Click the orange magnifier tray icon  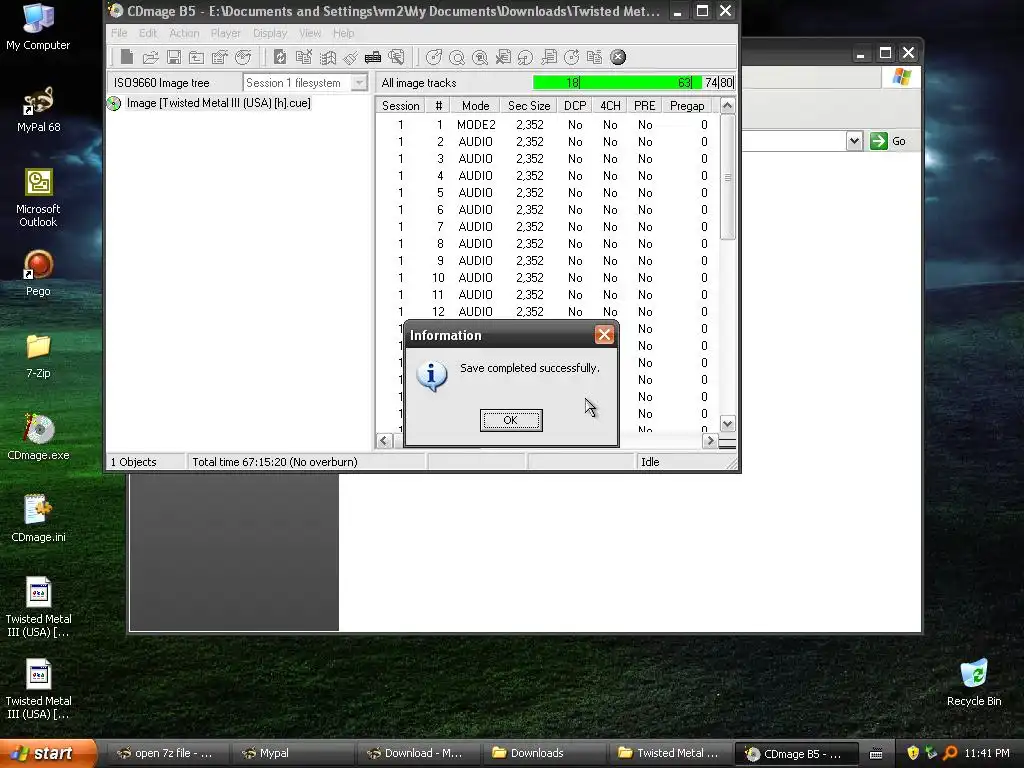pyautogui.click(x=950, y=753)
